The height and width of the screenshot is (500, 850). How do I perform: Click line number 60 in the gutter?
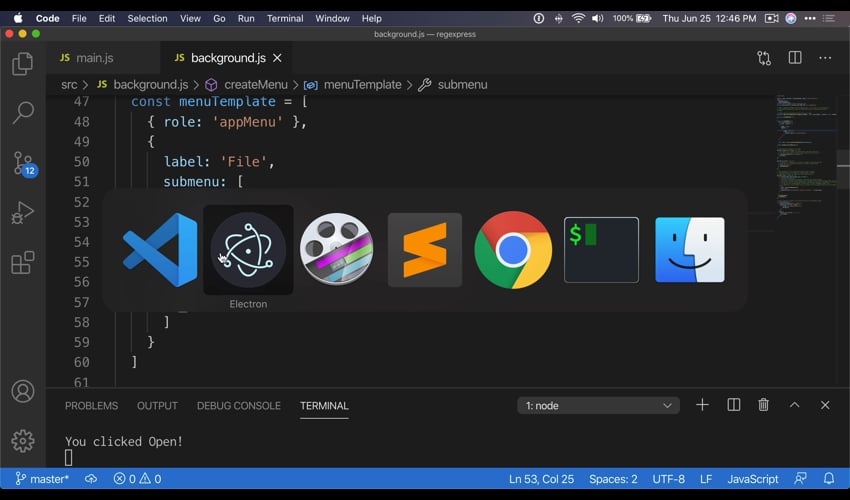(x=81, y=362)
